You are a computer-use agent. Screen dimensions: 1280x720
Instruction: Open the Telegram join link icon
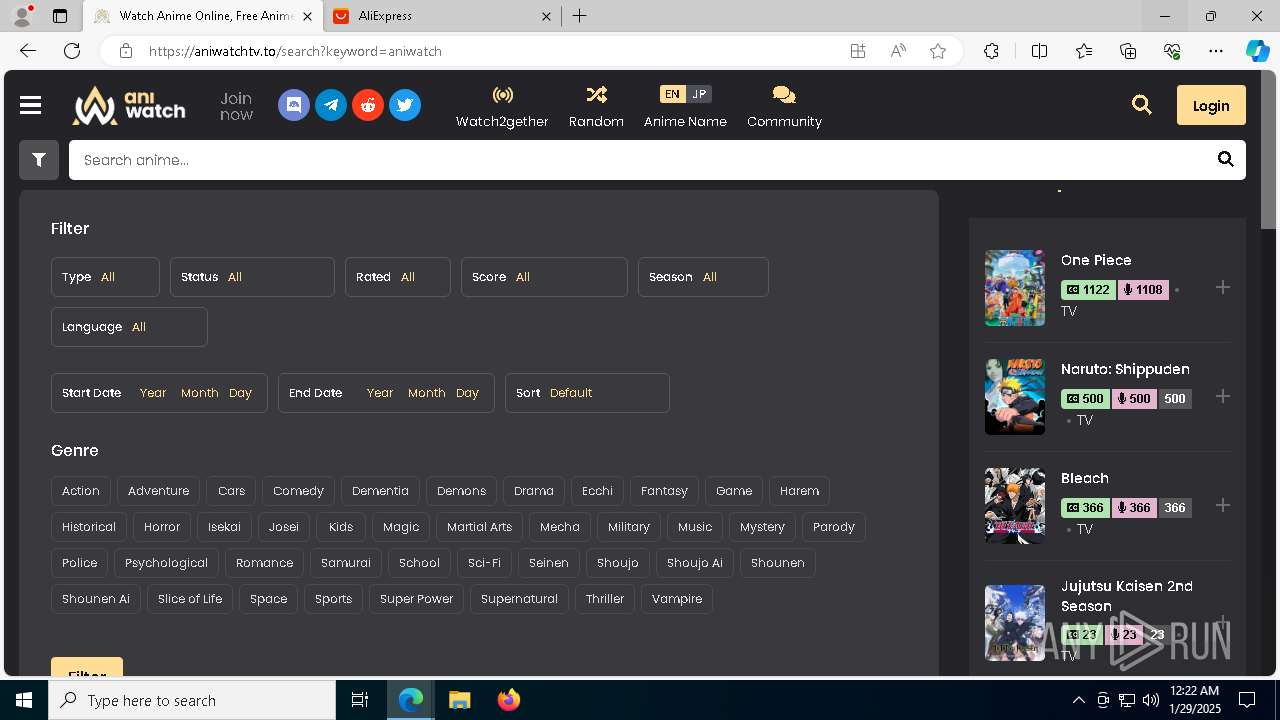(331, 105)
